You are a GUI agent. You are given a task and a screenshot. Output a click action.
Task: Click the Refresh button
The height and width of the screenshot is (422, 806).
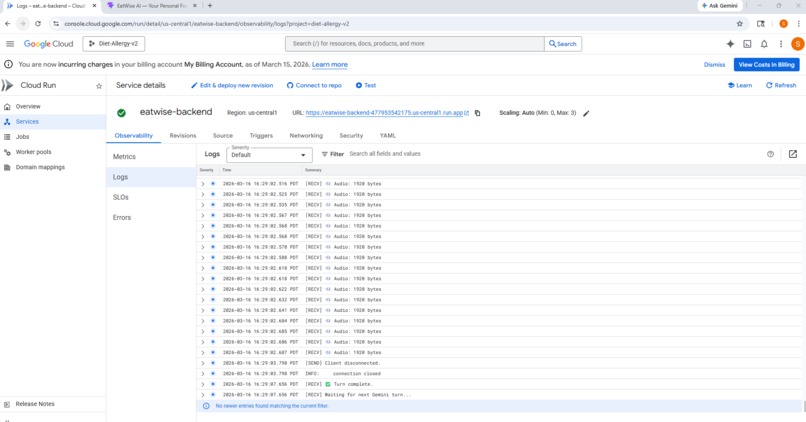(781, 85)
